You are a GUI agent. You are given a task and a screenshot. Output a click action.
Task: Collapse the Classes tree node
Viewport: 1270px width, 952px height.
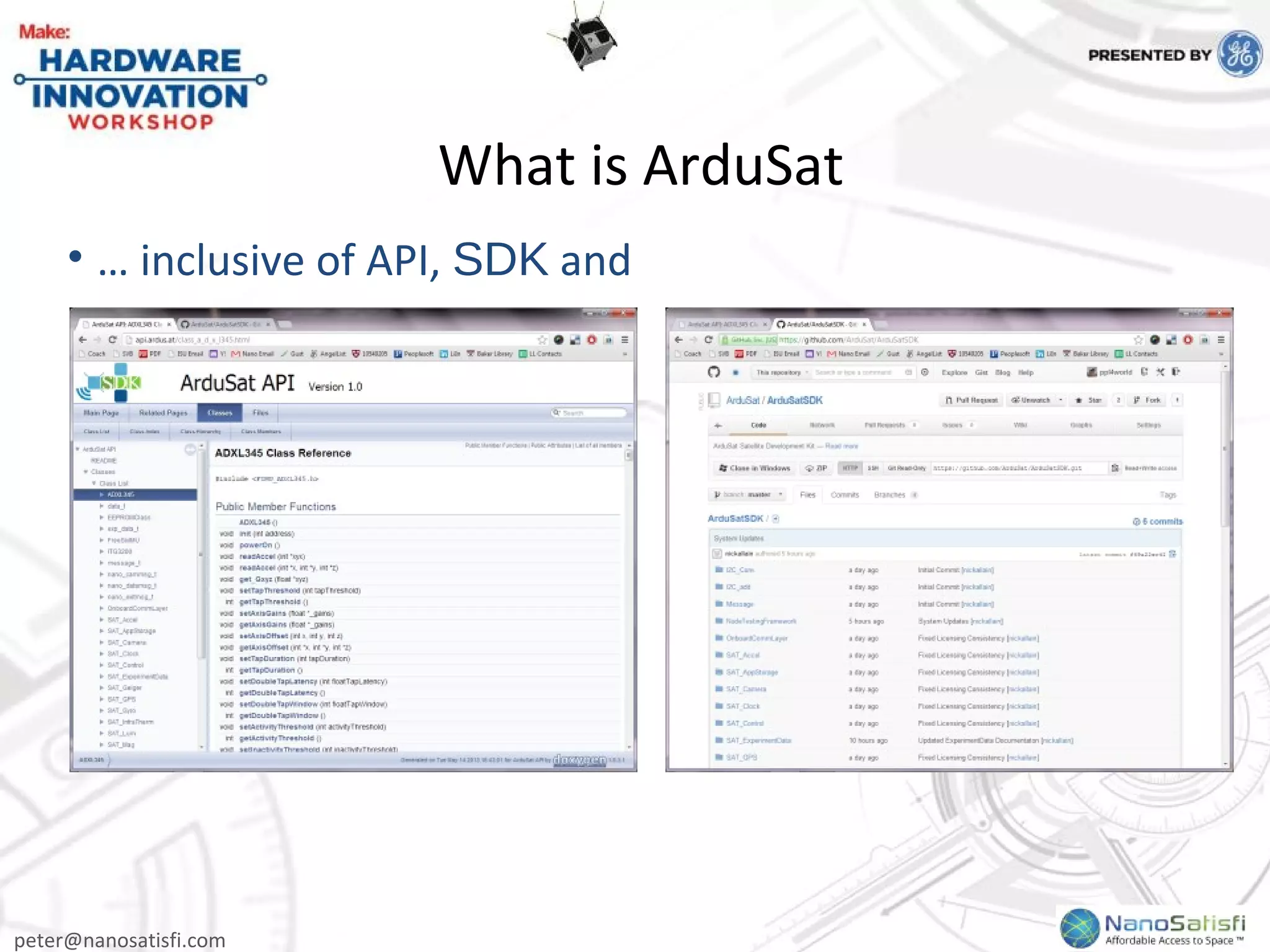(x=86, y=472)
